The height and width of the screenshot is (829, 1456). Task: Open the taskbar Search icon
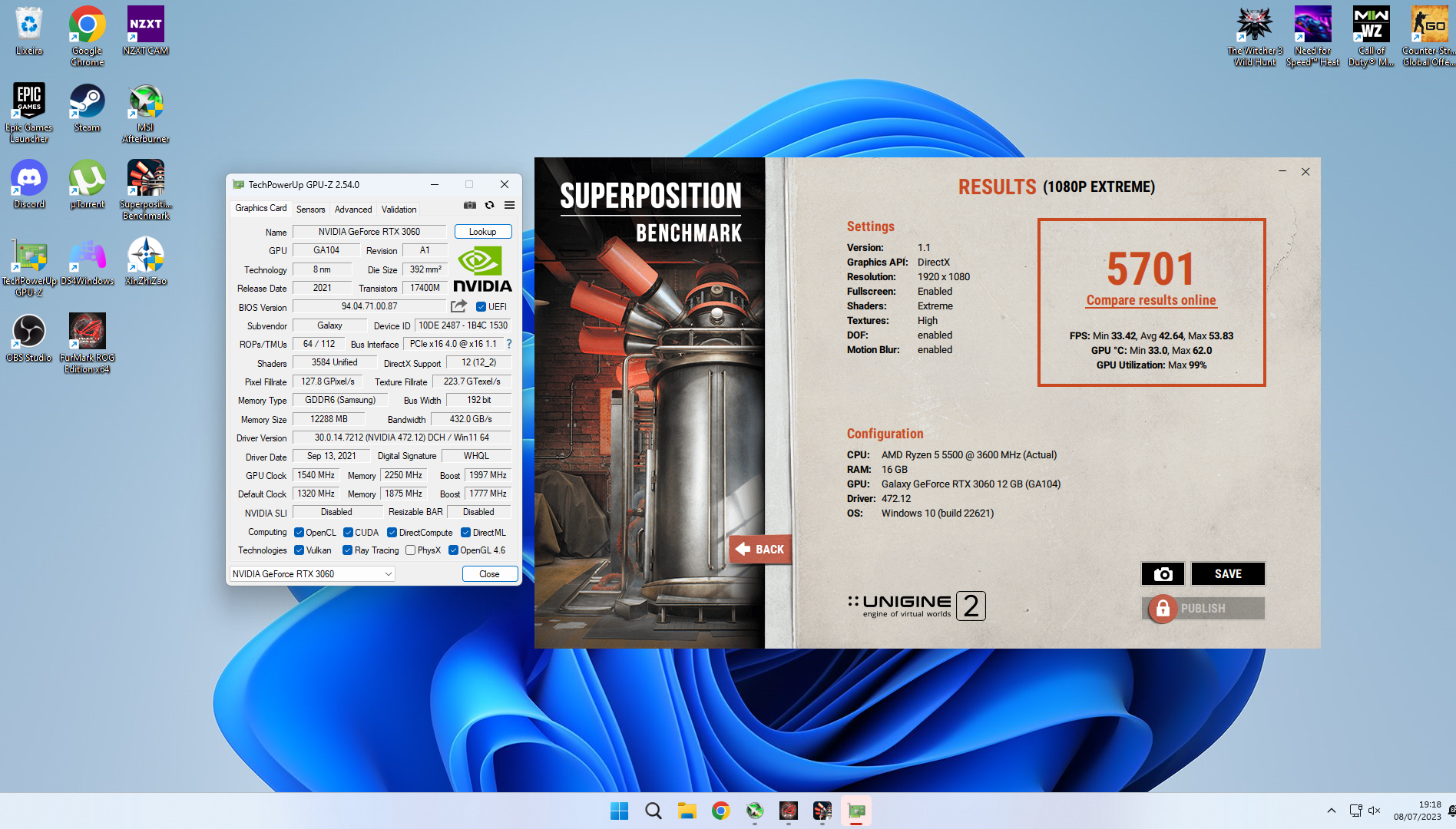click(653, 811)
